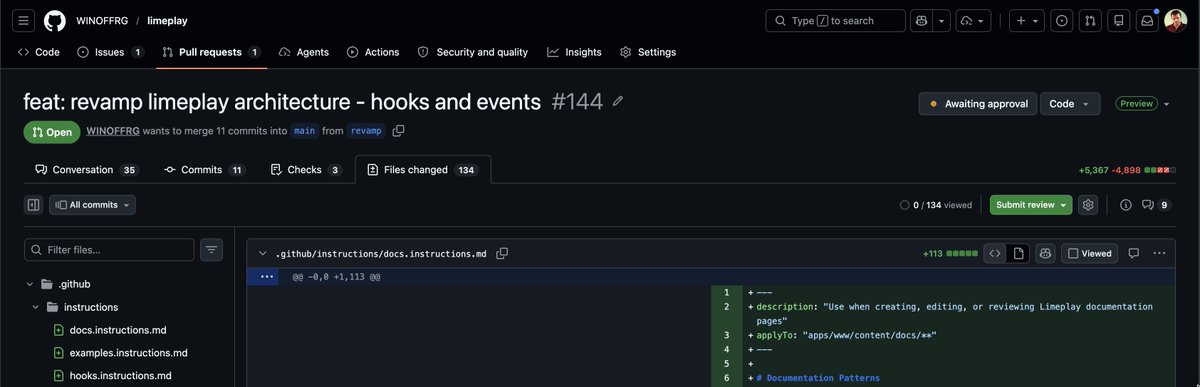
Task: Open the comments panel with 9 comments
Action: coord(1156,205)
